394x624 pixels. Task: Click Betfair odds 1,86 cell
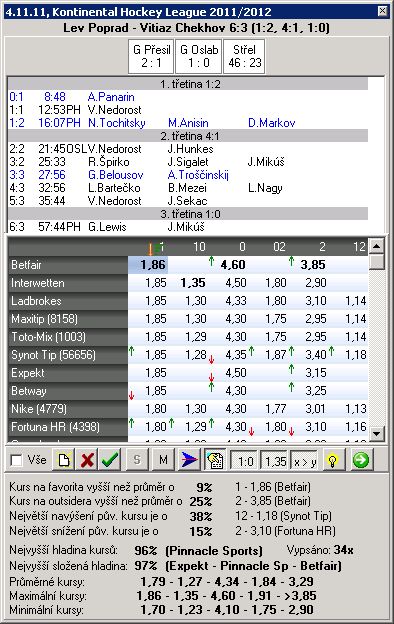(148, 265)
